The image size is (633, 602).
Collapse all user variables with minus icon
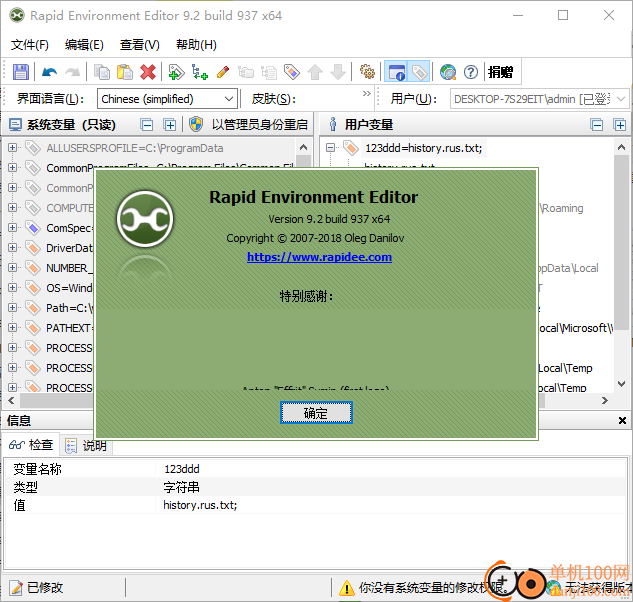click(x=597, y=125)
